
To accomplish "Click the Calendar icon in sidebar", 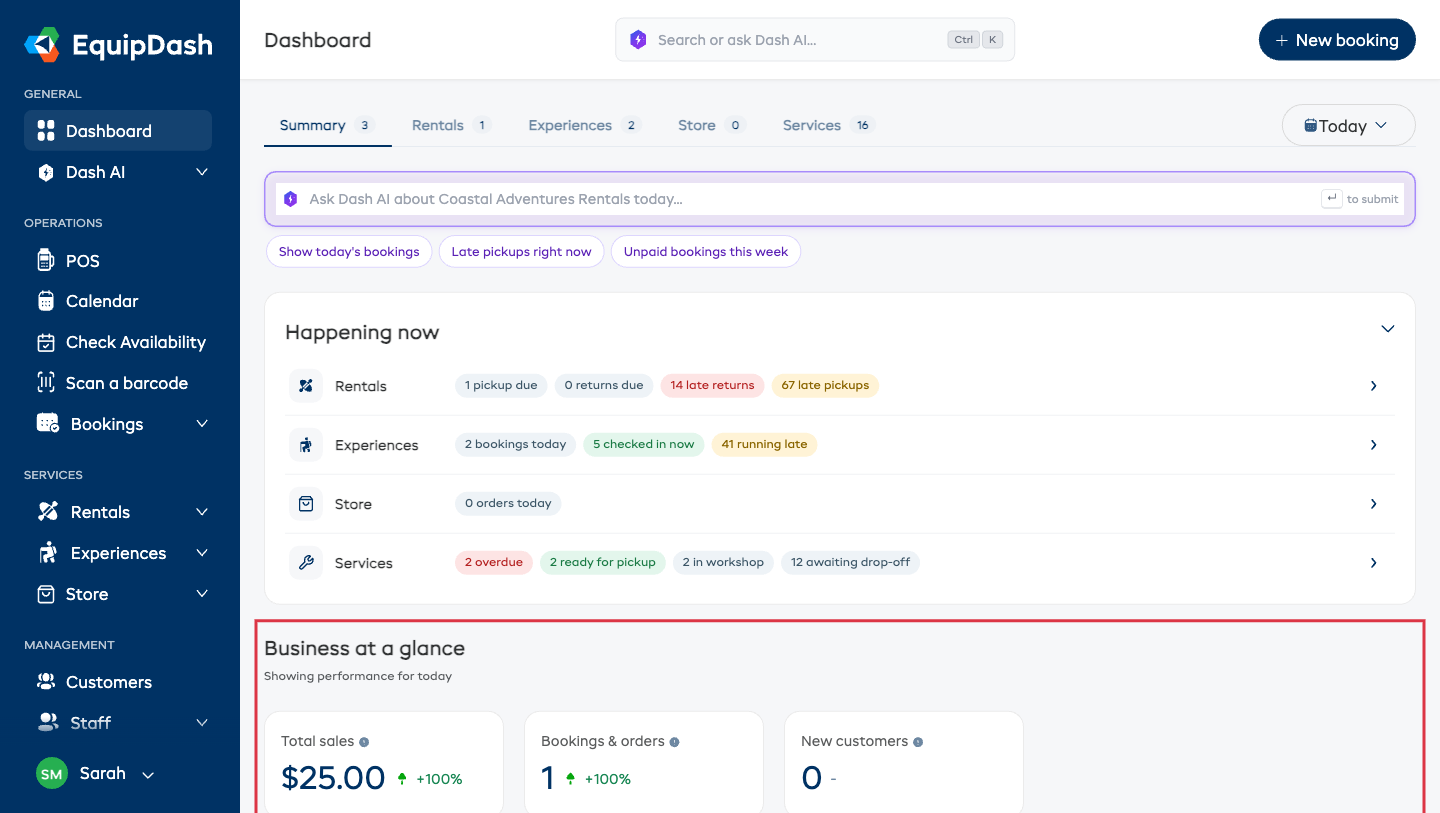I will (x=45, y=301).
